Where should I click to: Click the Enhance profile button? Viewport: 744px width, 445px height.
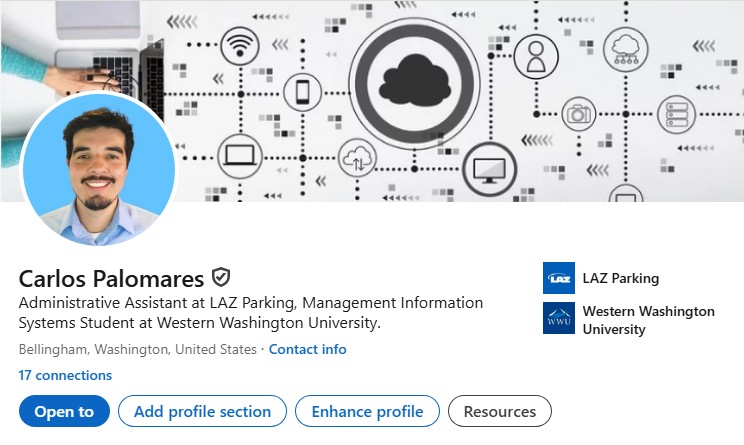click(x=367, y=411)
